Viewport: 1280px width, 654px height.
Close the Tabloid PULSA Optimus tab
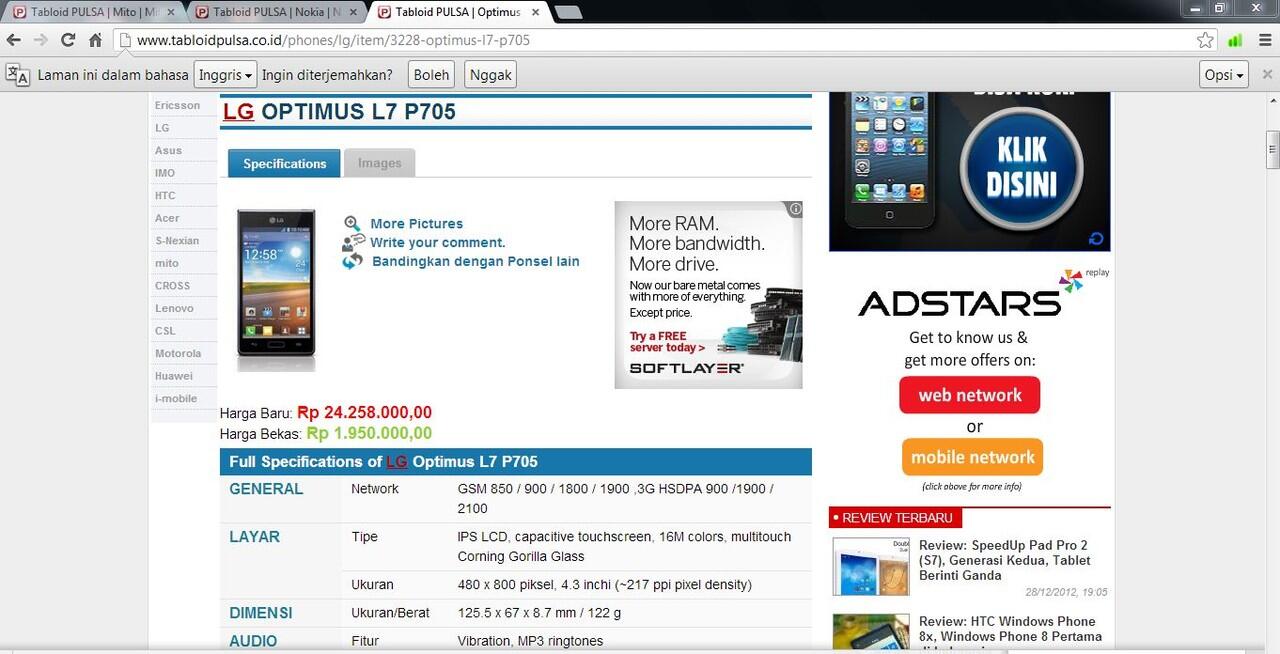pyautogui.click(x=535, y=13)
